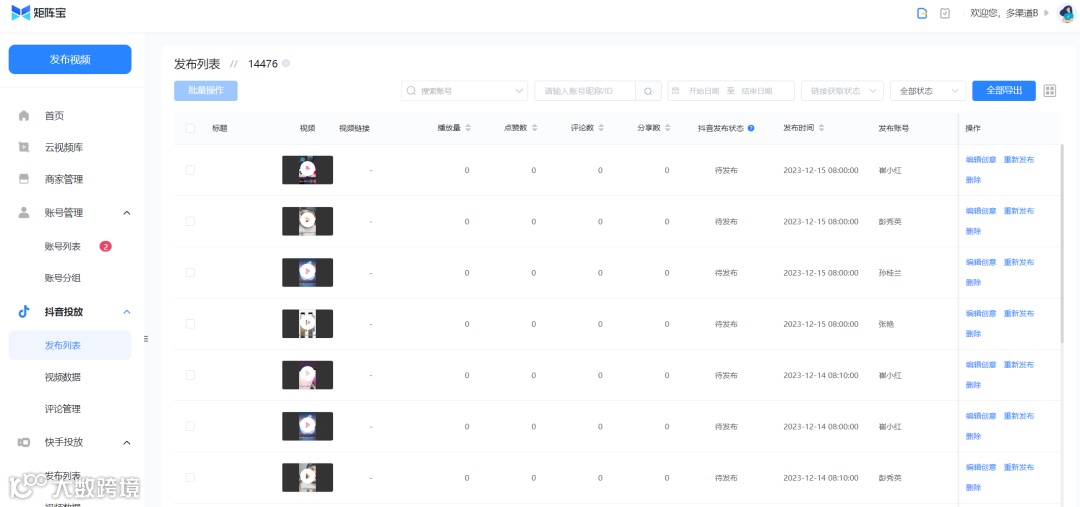The width and height of the screenshot is (1080, 507).
Task: Check the 彭秀英 2023-12-14 row checkbox
Action: click(x=190, y=477)
